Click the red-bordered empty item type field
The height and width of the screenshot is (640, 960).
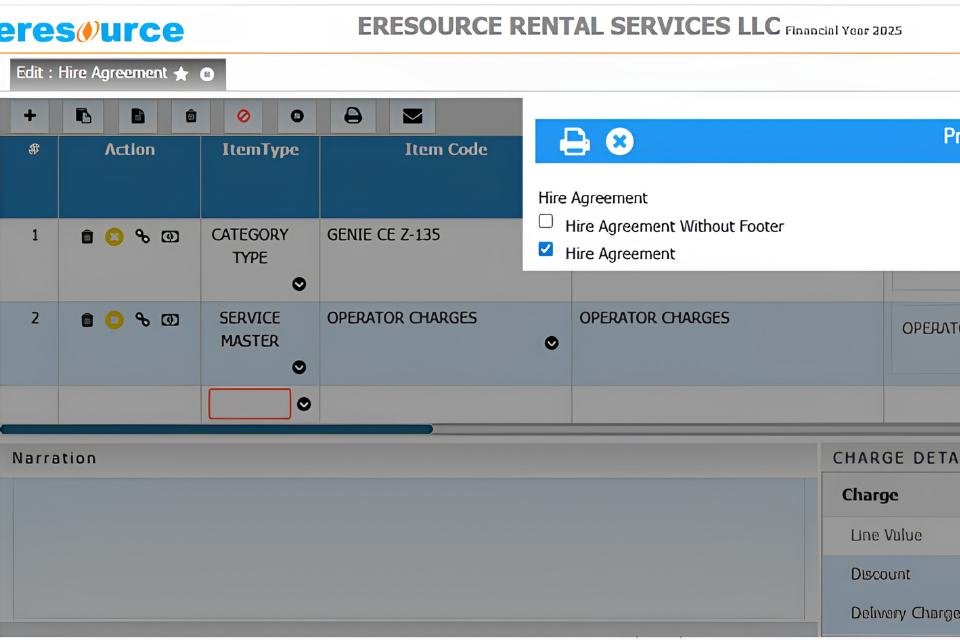250,404
